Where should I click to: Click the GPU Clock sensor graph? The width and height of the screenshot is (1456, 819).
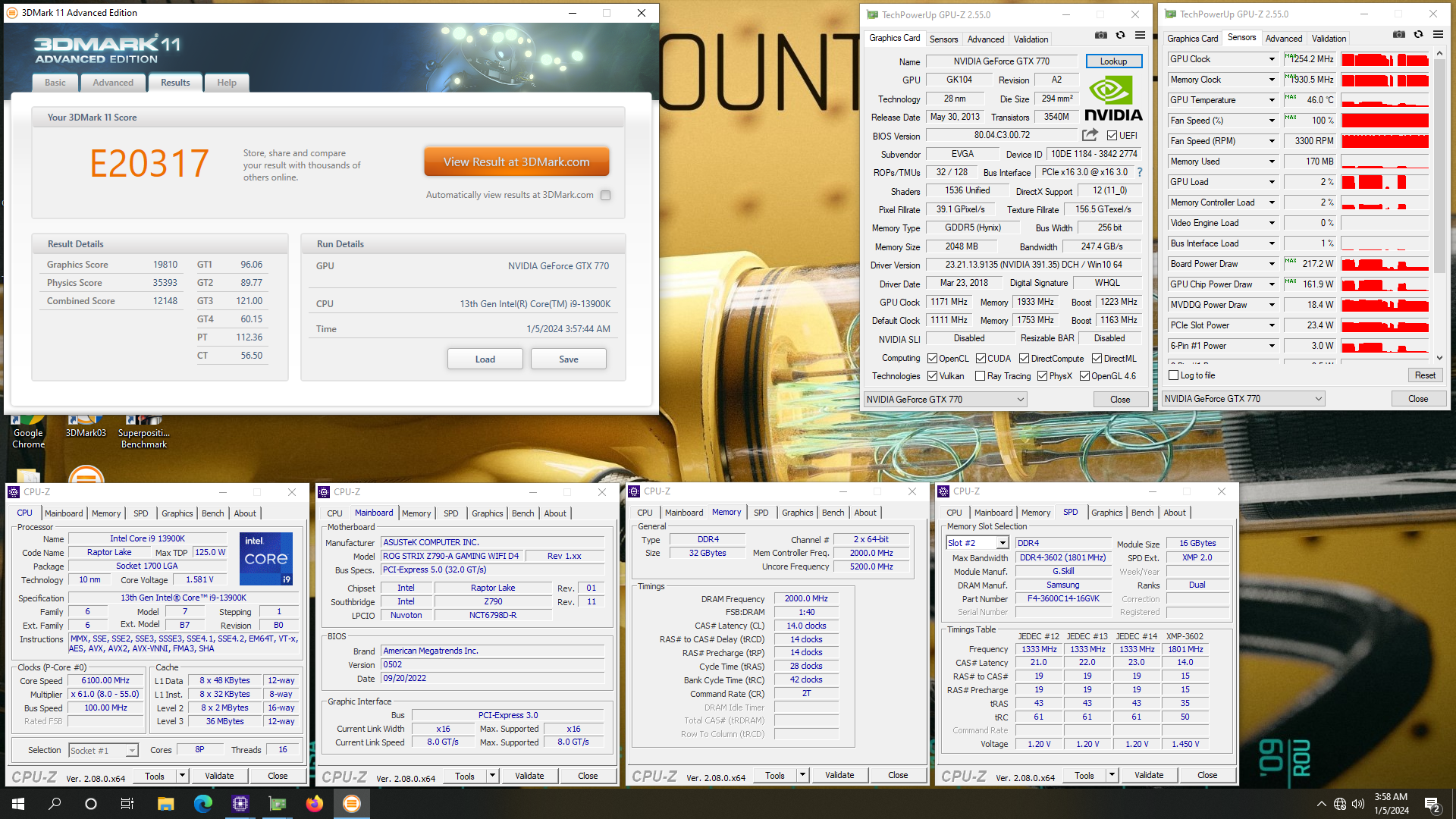1385,59
